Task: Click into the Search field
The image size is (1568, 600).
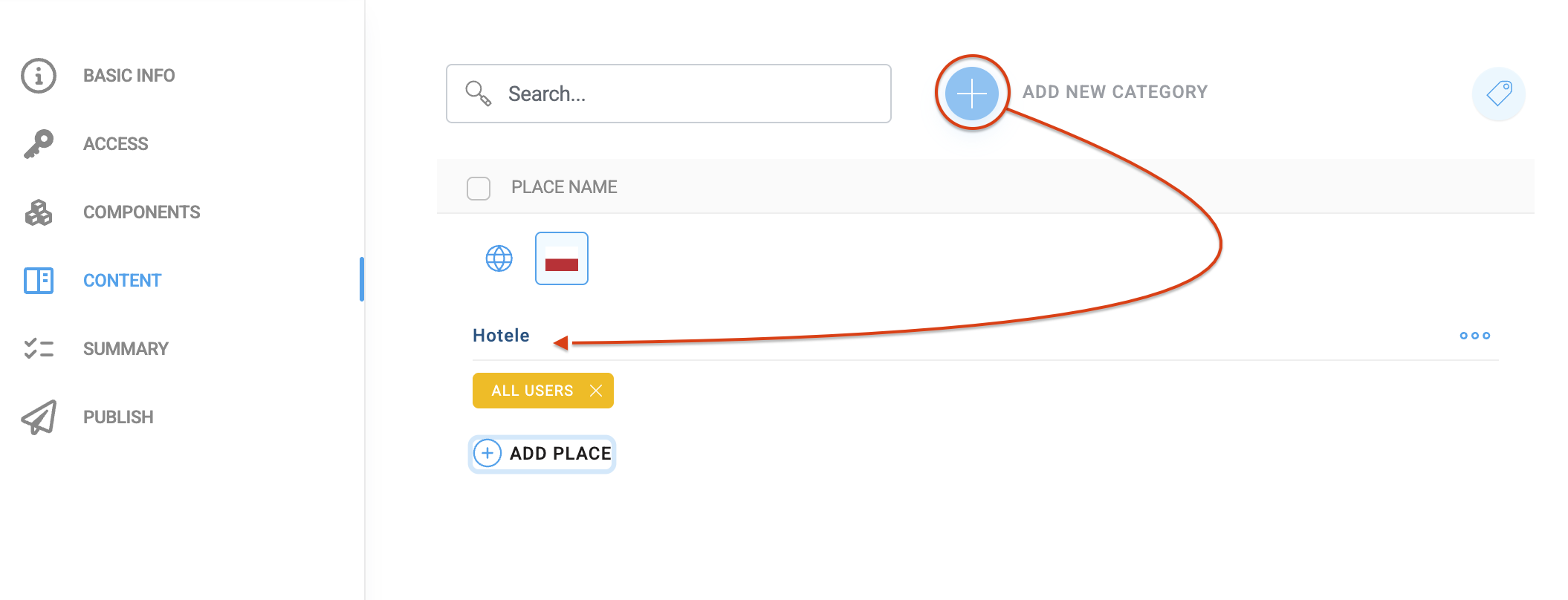Action: point(684,94)
